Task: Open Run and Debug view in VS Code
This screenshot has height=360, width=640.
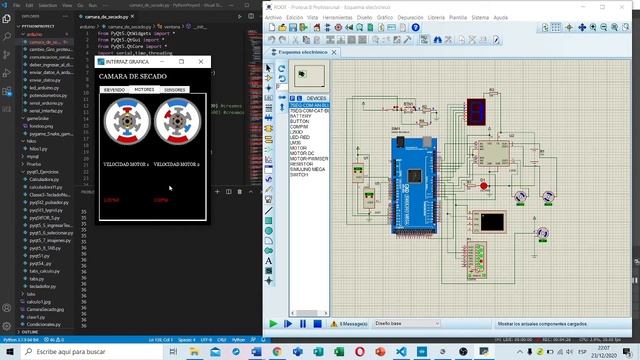Action: (x=7, y=73)
